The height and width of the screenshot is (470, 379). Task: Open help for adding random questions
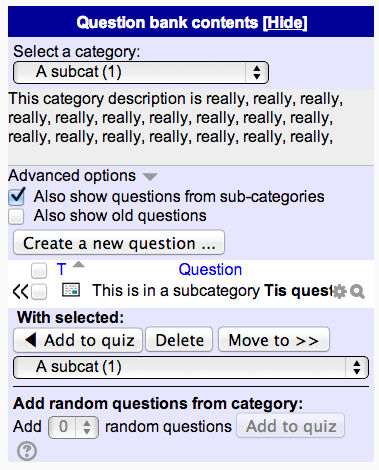point(27,451)
